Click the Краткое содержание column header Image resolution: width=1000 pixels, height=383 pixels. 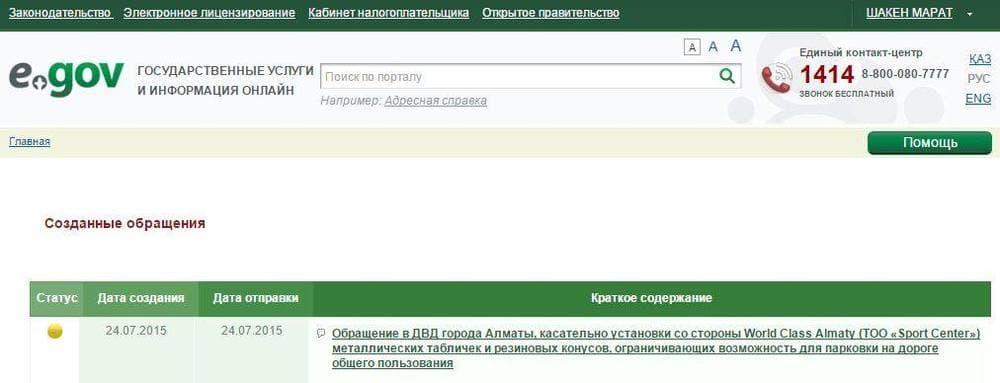(x=651, y=298)
